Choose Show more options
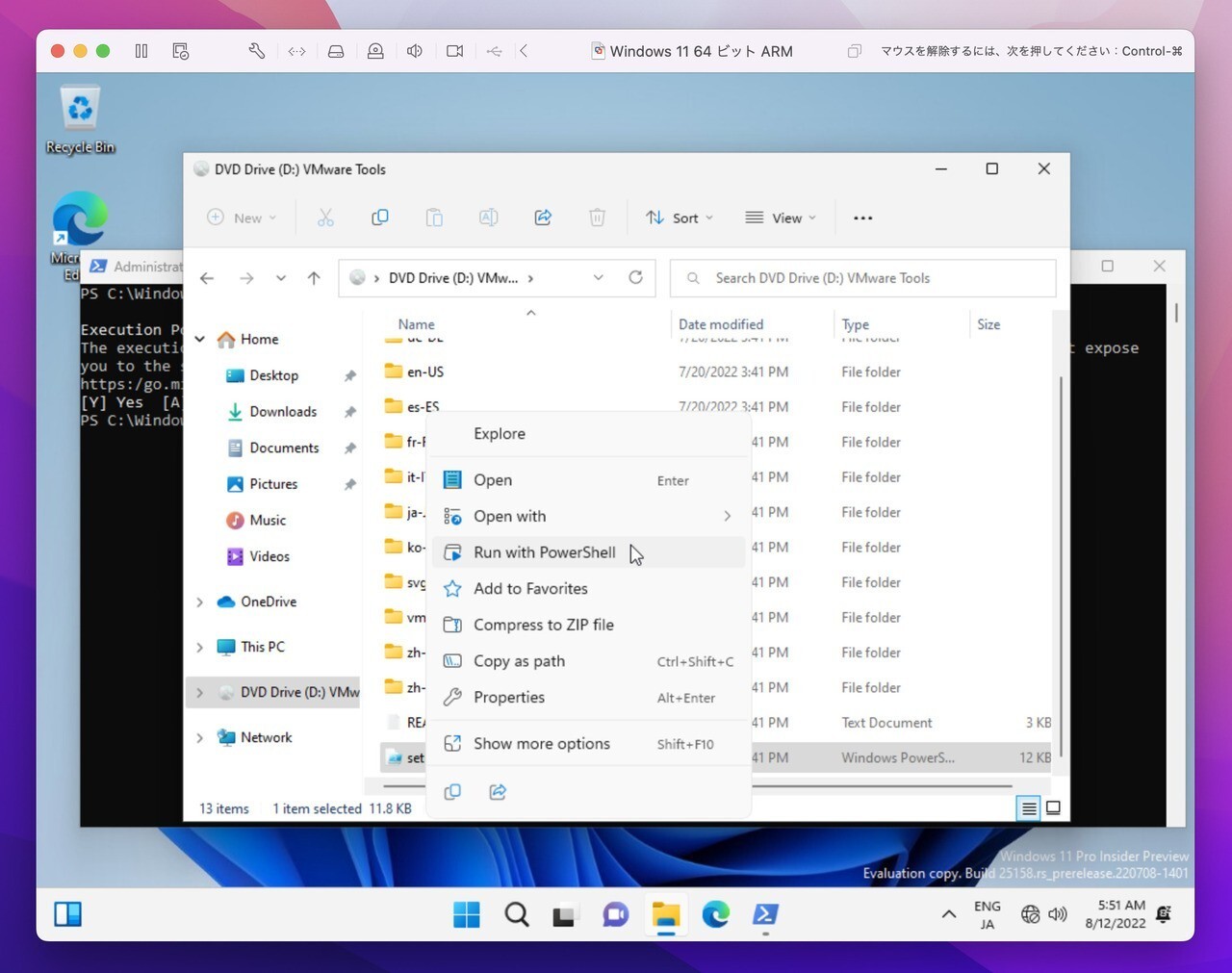Screen dimensions: 1232x973 (x=541, y=744)
